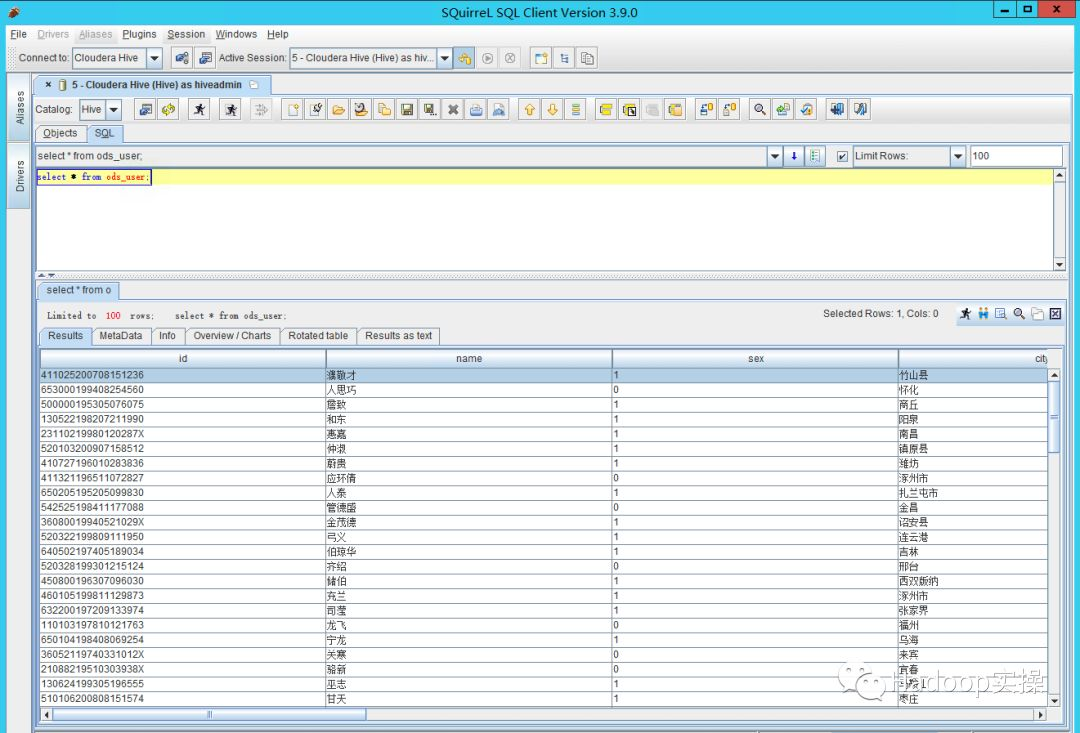Open the Info results tab
Viewport: 1080px width, 733px height.
tap(167, 336)
